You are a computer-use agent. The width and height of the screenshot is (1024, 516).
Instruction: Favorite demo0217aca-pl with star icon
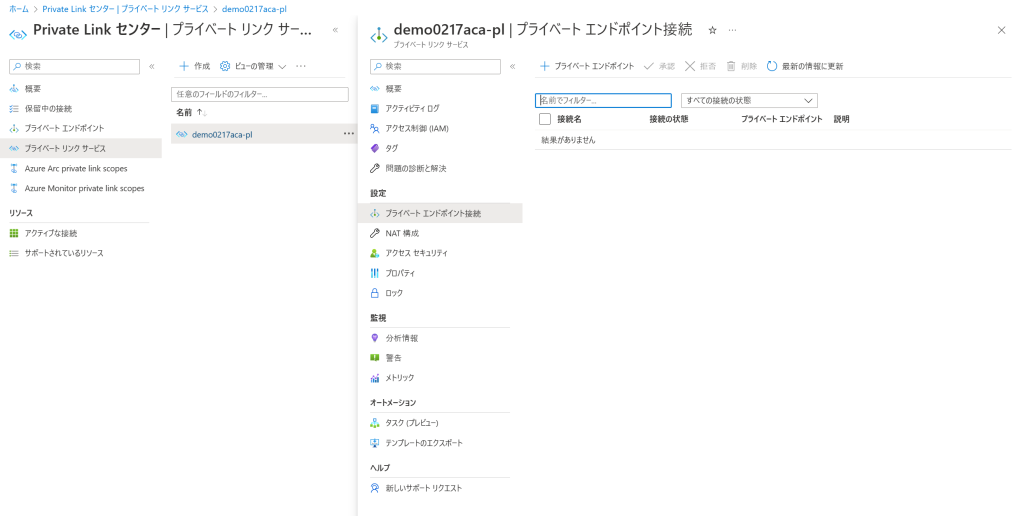712,30
